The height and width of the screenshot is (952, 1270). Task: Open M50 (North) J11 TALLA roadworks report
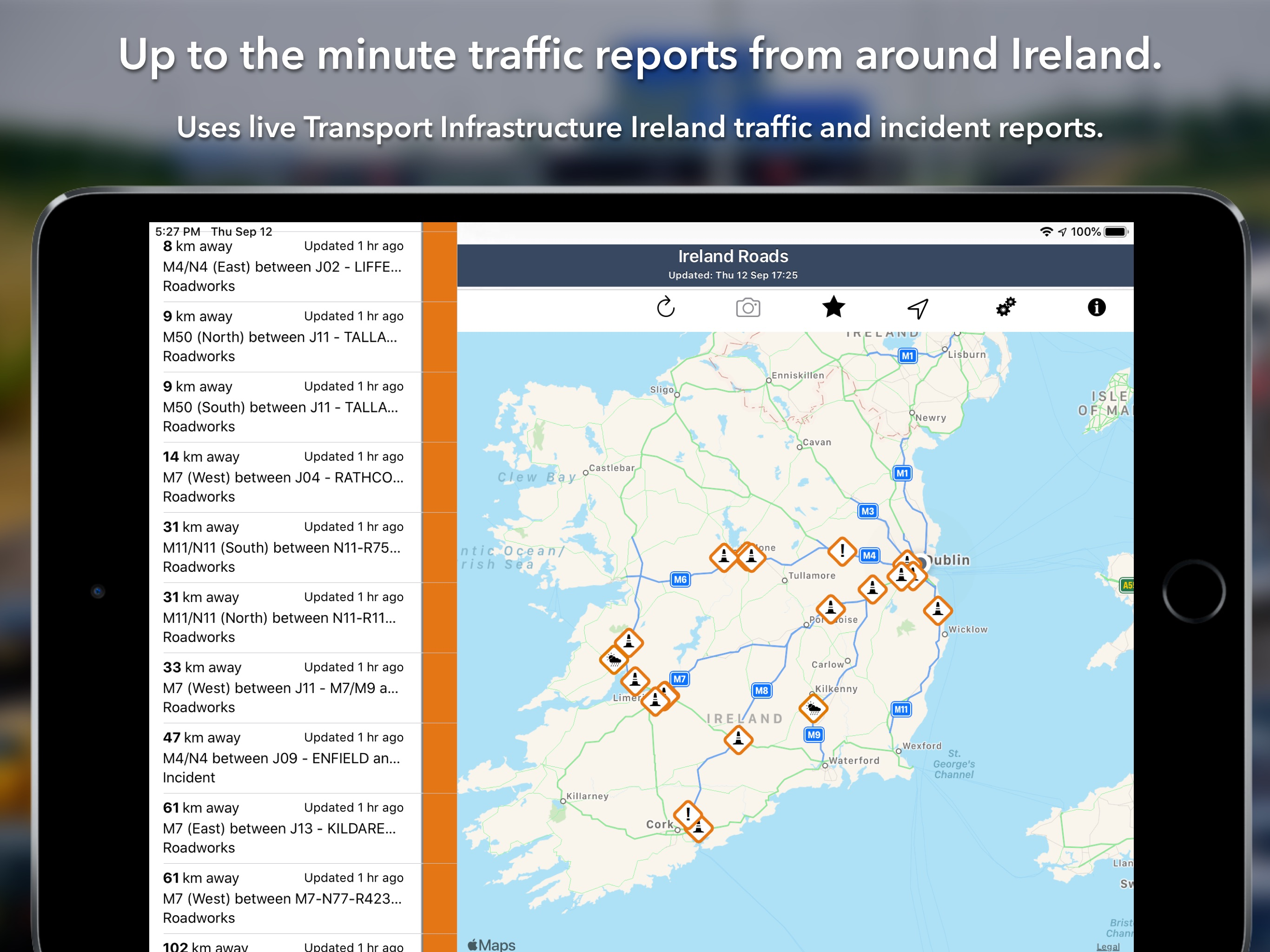tap(285, 337)
